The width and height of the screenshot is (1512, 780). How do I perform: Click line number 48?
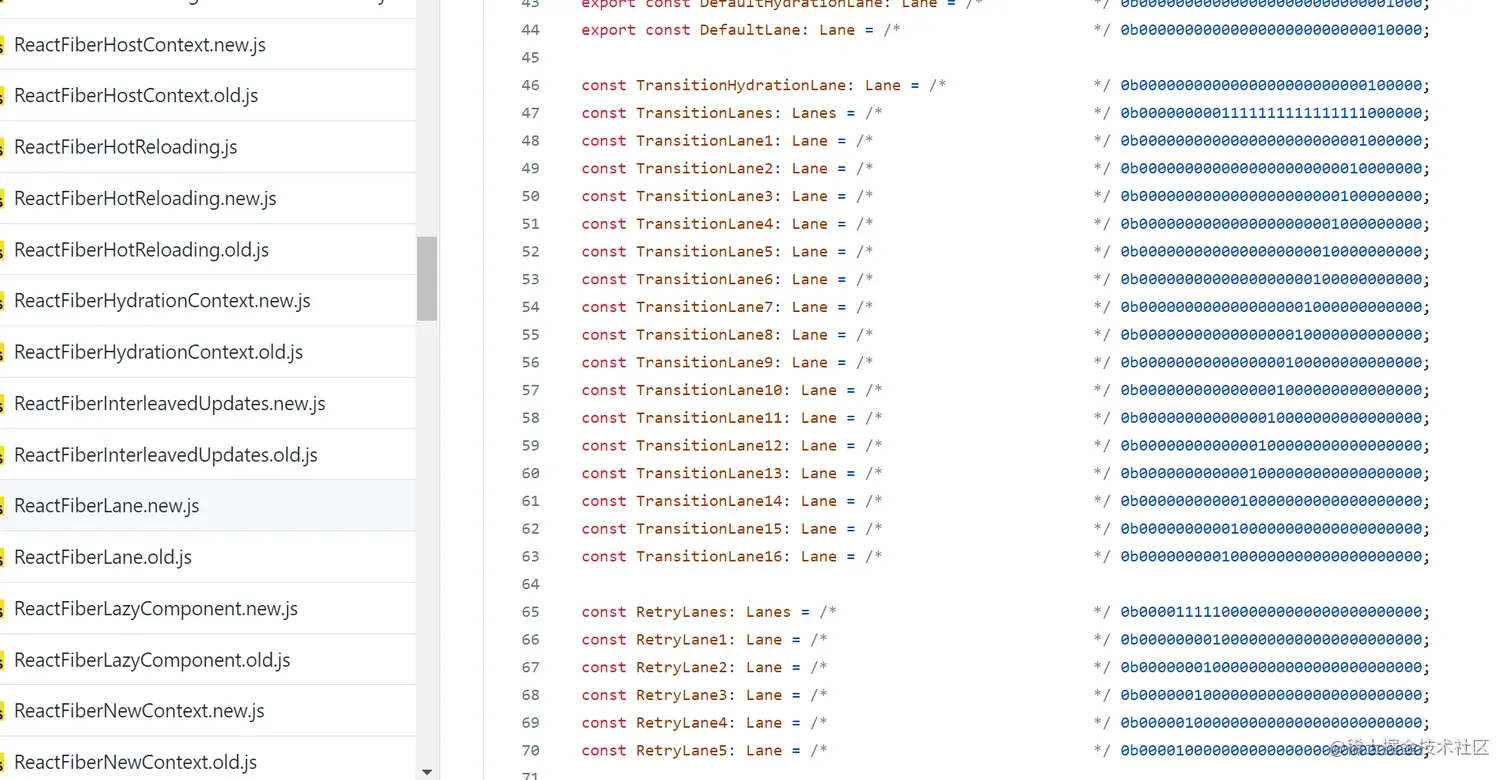pos(530,141)
